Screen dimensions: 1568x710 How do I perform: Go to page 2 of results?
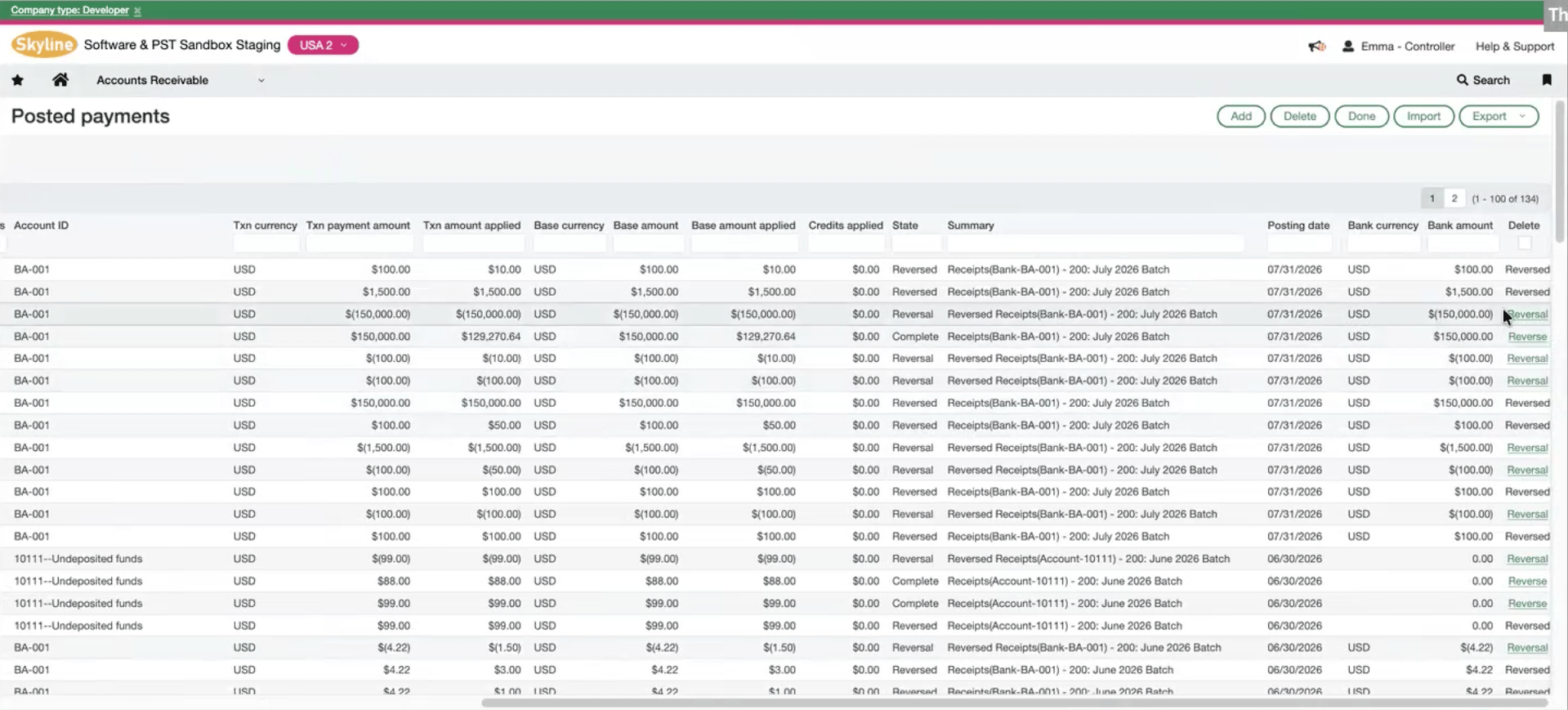click(1454, 199)
